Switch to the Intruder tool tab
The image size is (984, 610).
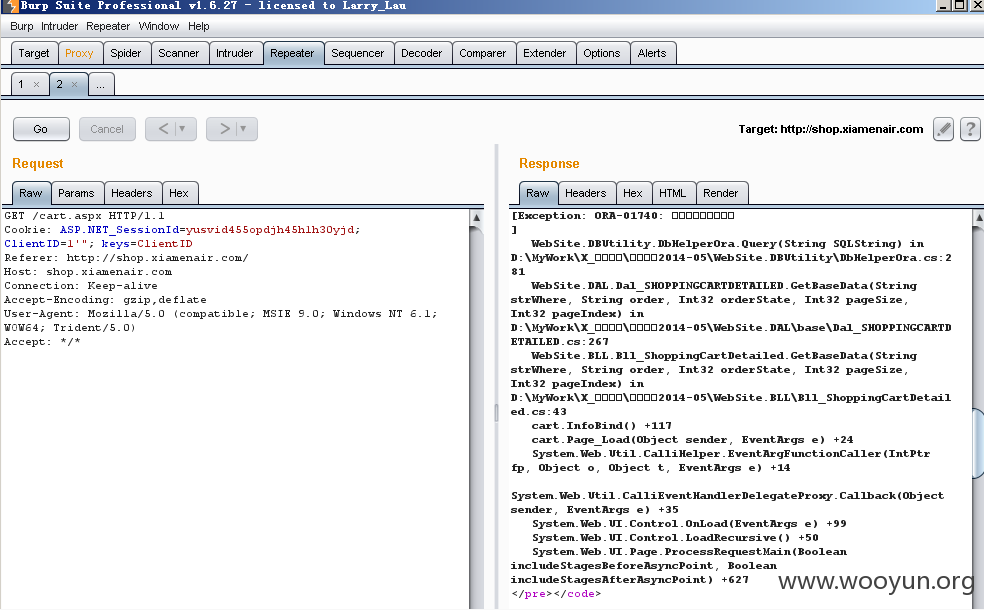click(235, 53)
